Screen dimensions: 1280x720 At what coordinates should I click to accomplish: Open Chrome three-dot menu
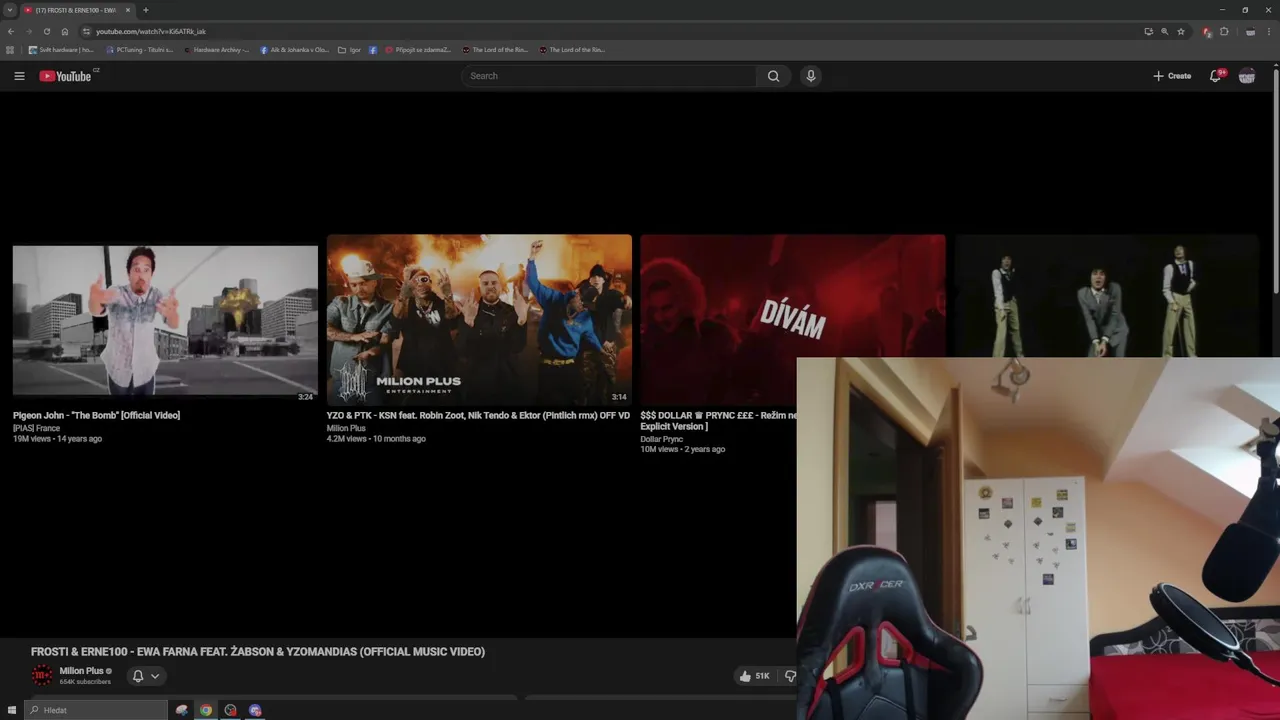(1269, 31)
